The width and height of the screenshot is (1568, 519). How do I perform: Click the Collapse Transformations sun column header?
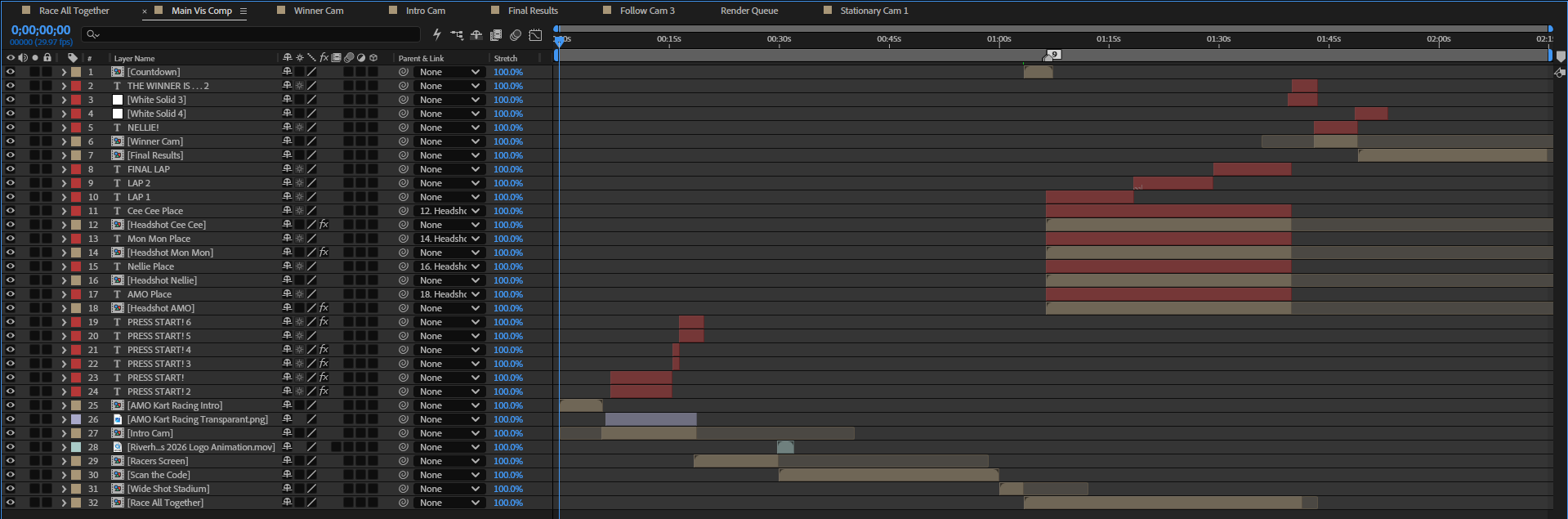299,58
